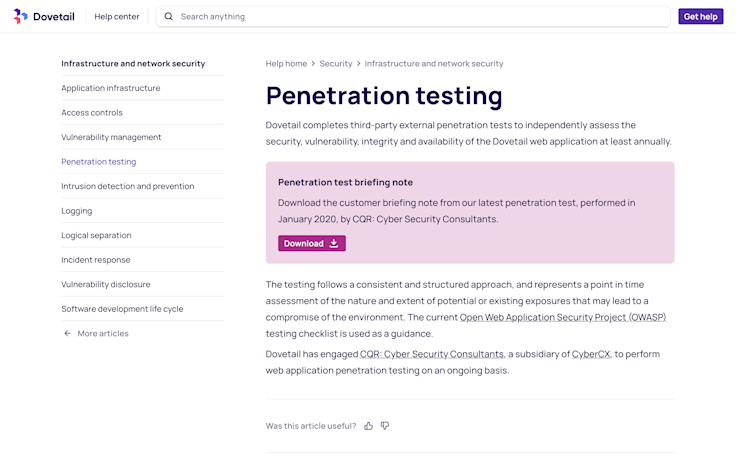Viewport: 736px width, 460px height.
Task: Open the OWASP link in article
Action: tap(562, 317)
